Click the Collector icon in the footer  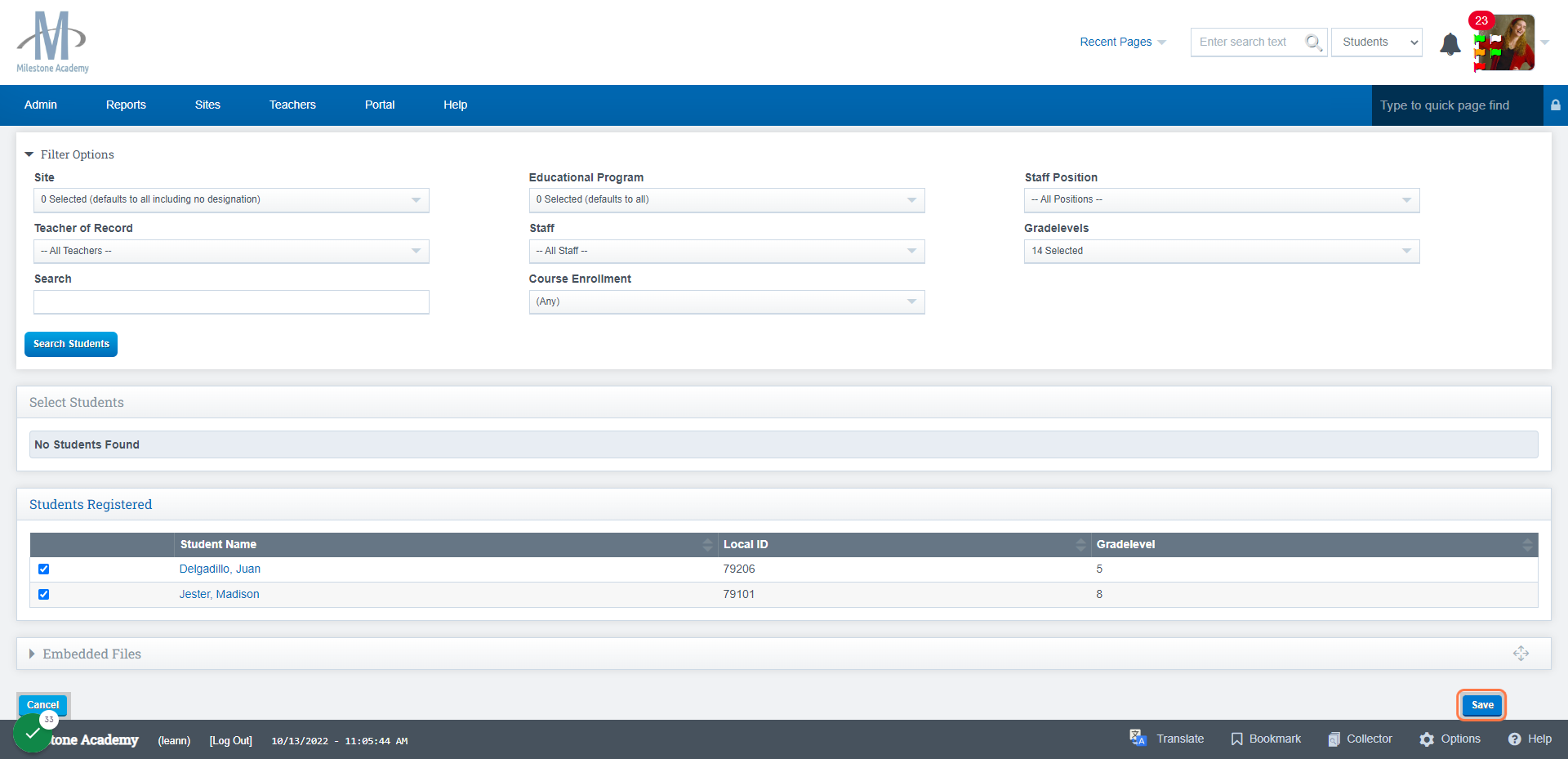tap(1334, 739)
